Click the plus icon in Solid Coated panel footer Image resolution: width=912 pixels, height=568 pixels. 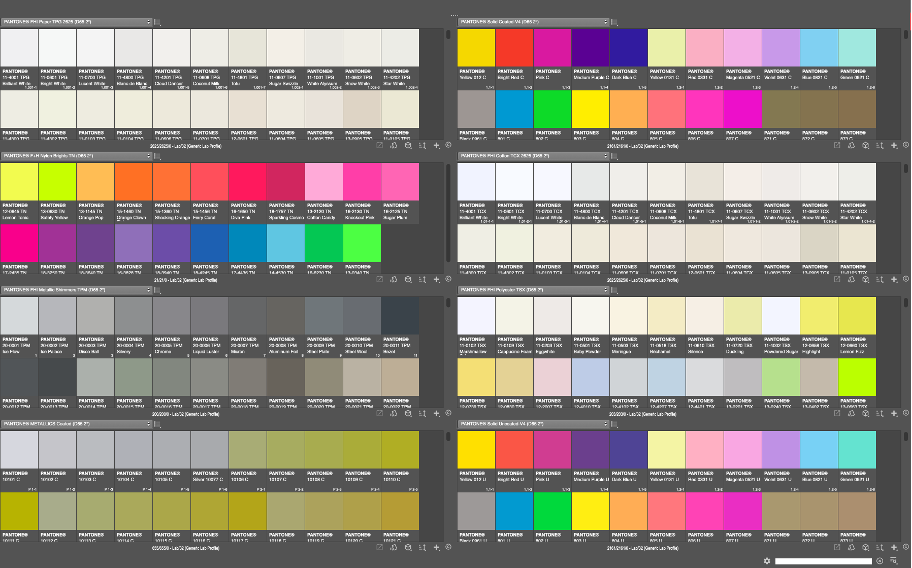point(894,145)
